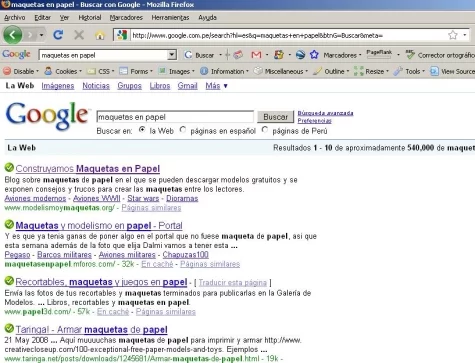The height and width of the screenshot is (363, 475).
Task: Open the Images developer menu
Action: [177, 71]
